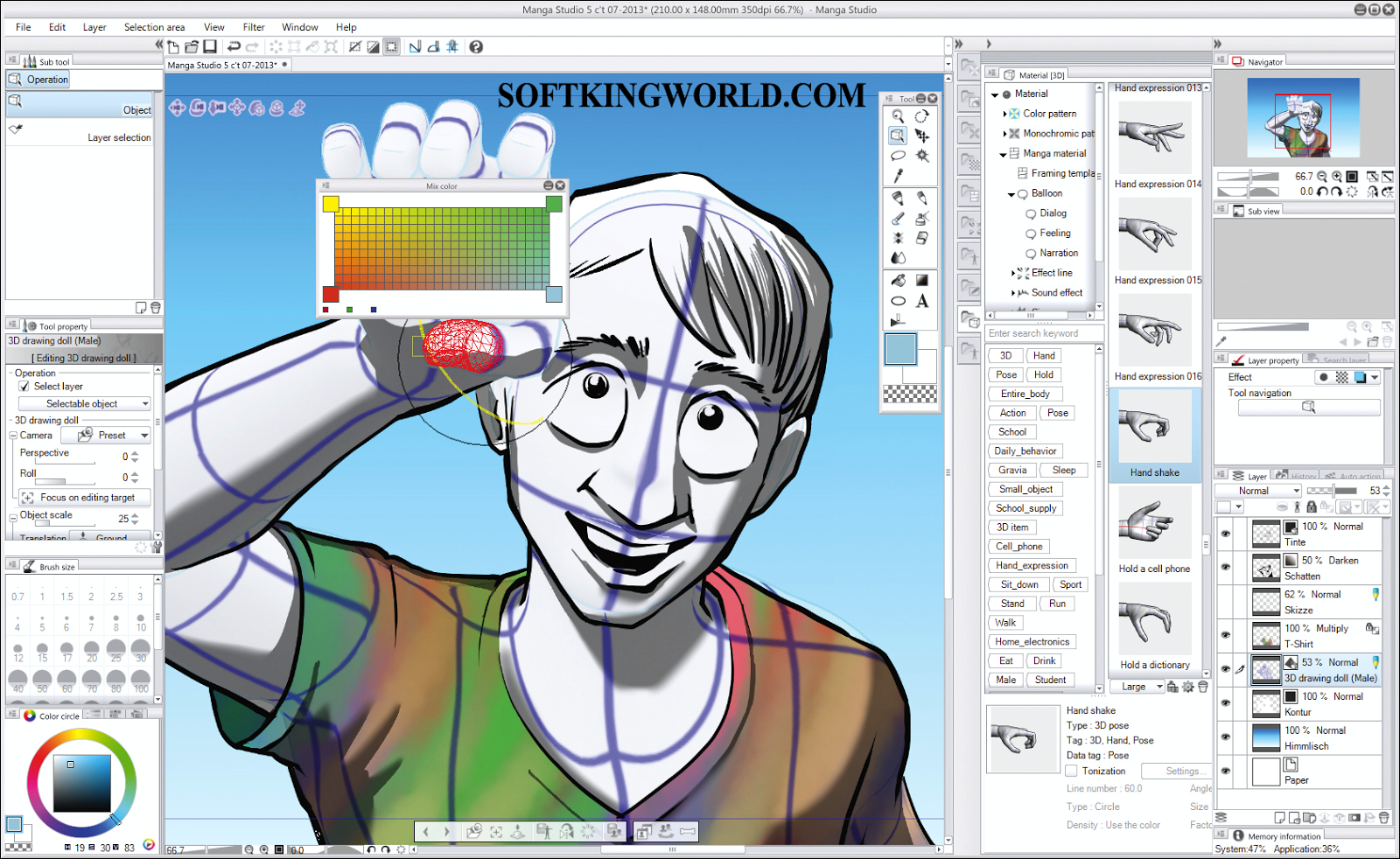The height and width of the screenshot is (859, 1400).
Task: Save the document with the disk icon
Action: coord(210,46)
